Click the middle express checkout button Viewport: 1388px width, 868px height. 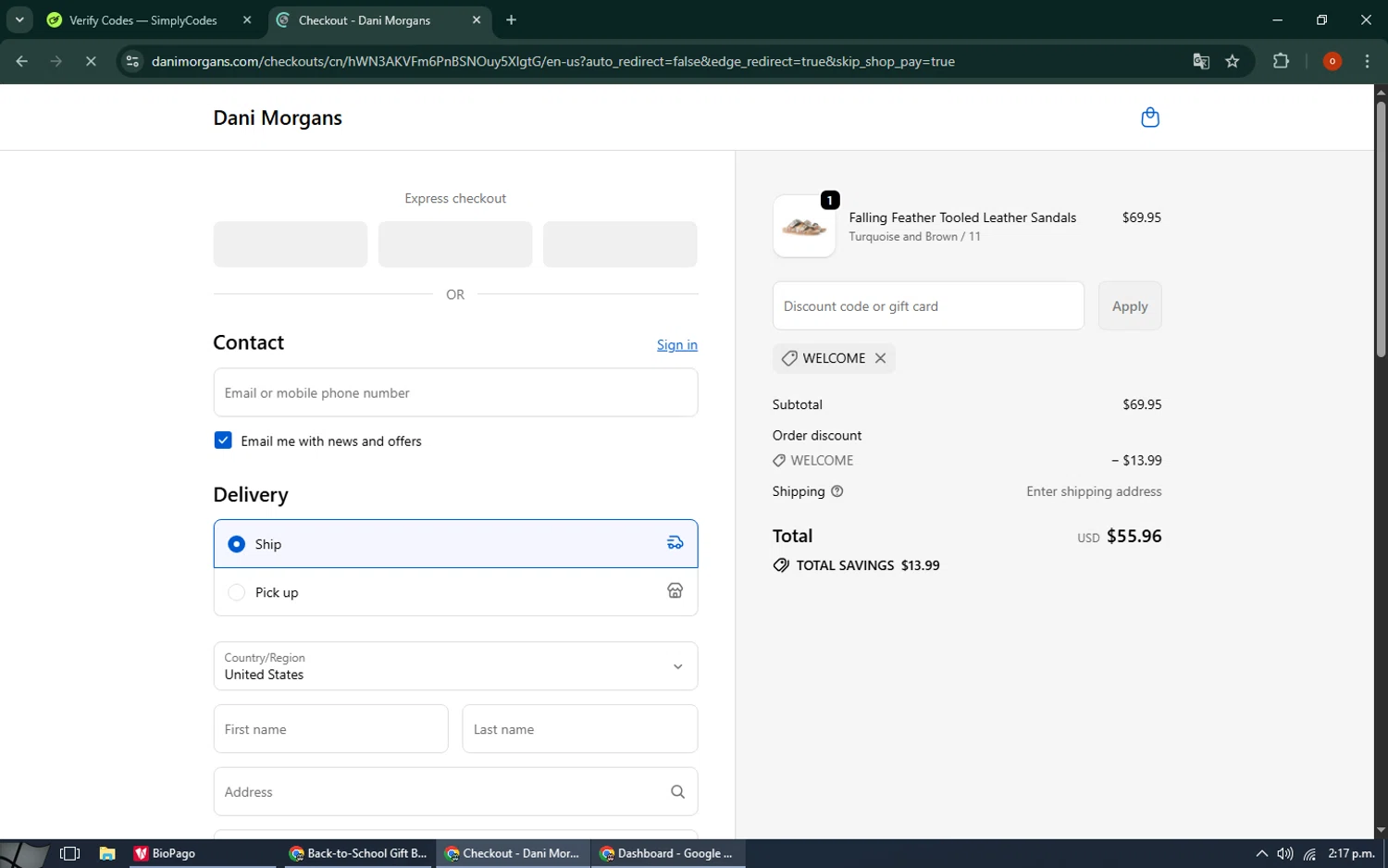tap(455, 244)
